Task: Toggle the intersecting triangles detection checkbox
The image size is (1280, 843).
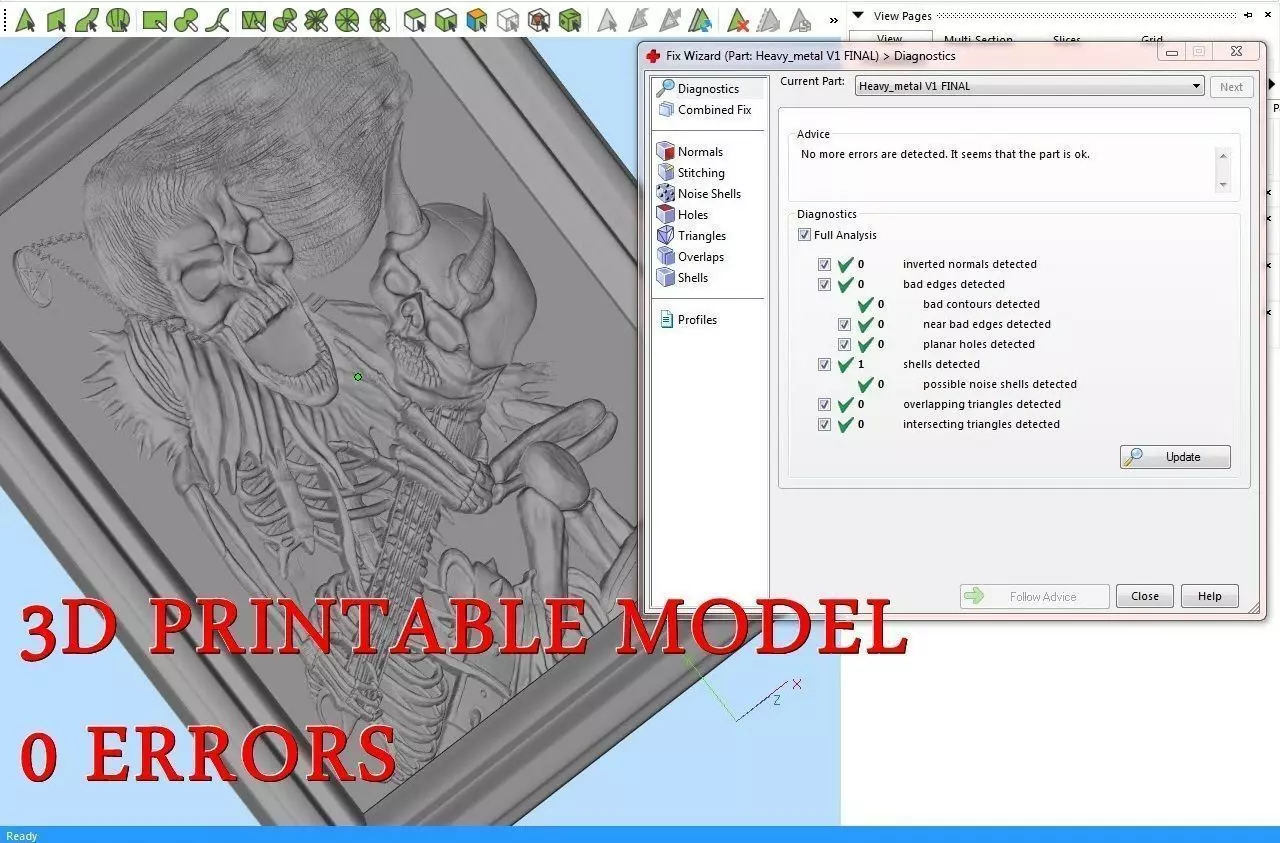Action: pyautogui.click(x=824, y=424)
